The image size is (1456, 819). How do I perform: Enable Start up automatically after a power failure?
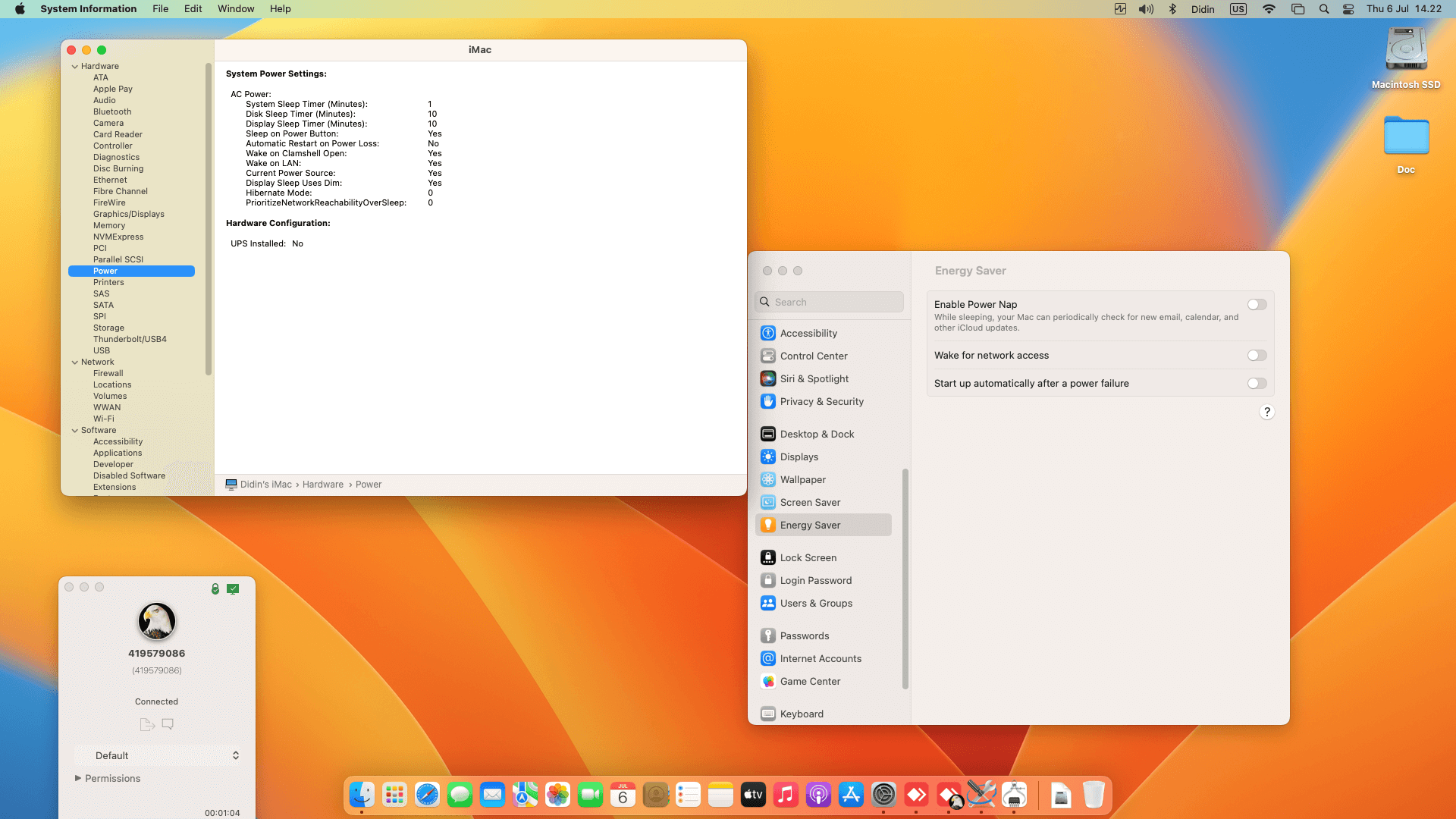pyautogui.click(x=1257, y=383)
